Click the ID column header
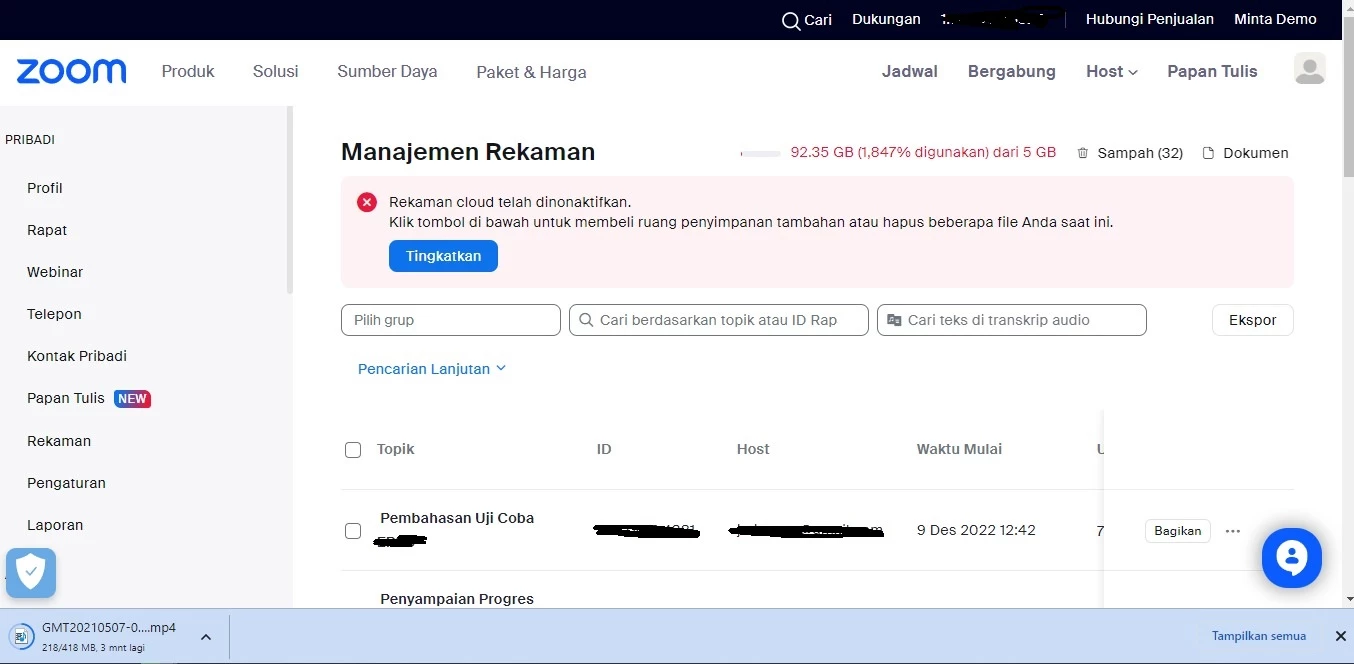Screen dimensions: 1354x664 point(604,449)
